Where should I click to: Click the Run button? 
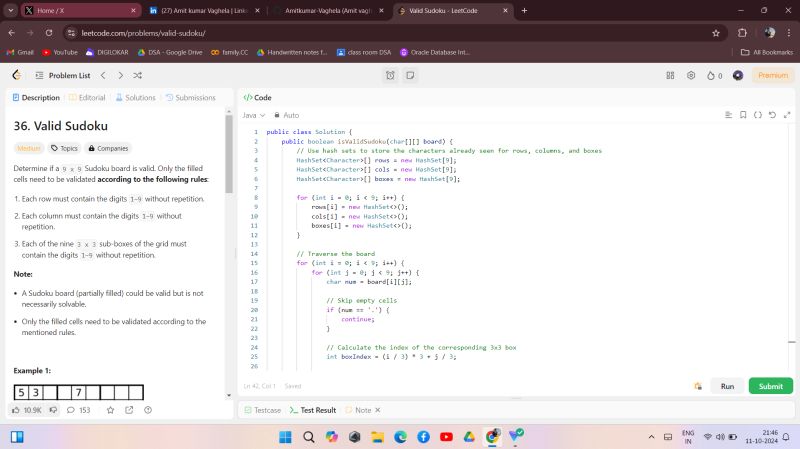coord(727,386)
